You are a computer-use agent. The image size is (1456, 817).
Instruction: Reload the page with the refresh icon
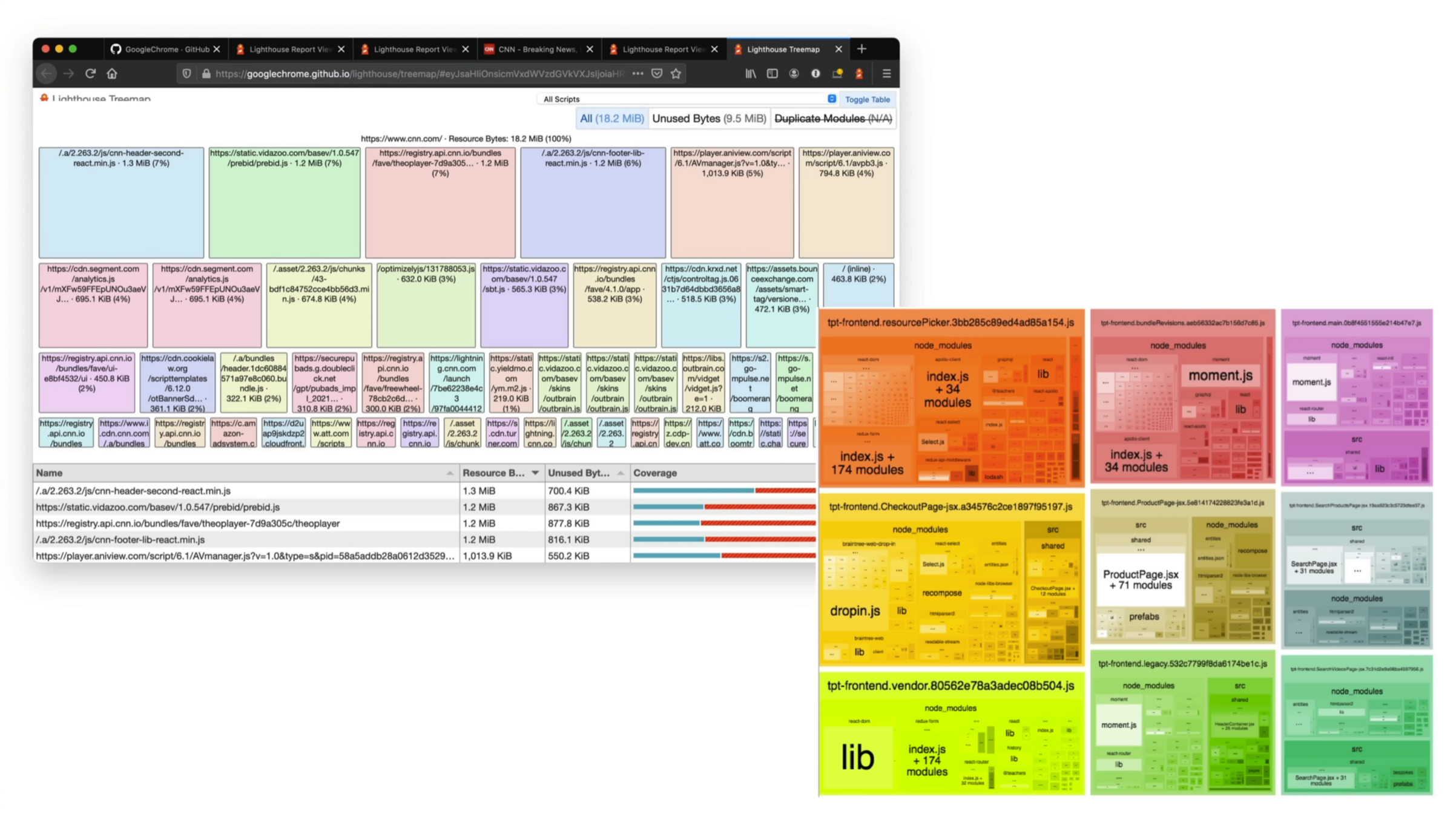pyautogui.click(x=90, y=73)
